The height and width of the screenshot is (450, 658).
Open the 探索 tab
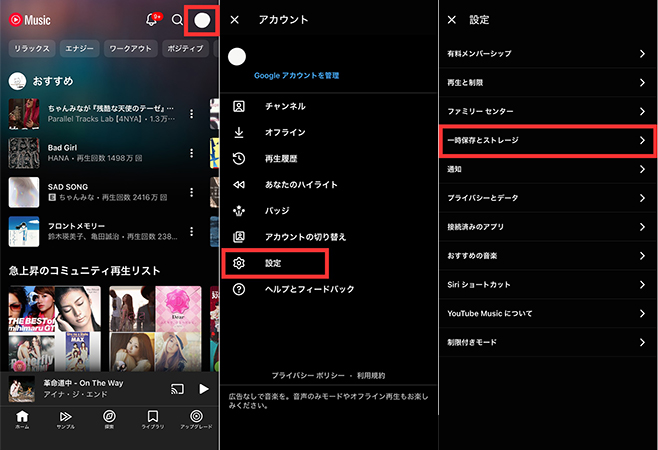click(x=109, y=419)
